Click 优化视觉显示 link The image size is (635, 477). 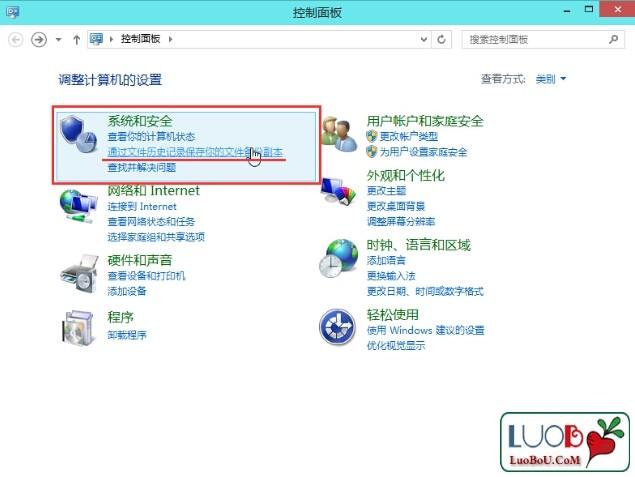click(396, 345)
